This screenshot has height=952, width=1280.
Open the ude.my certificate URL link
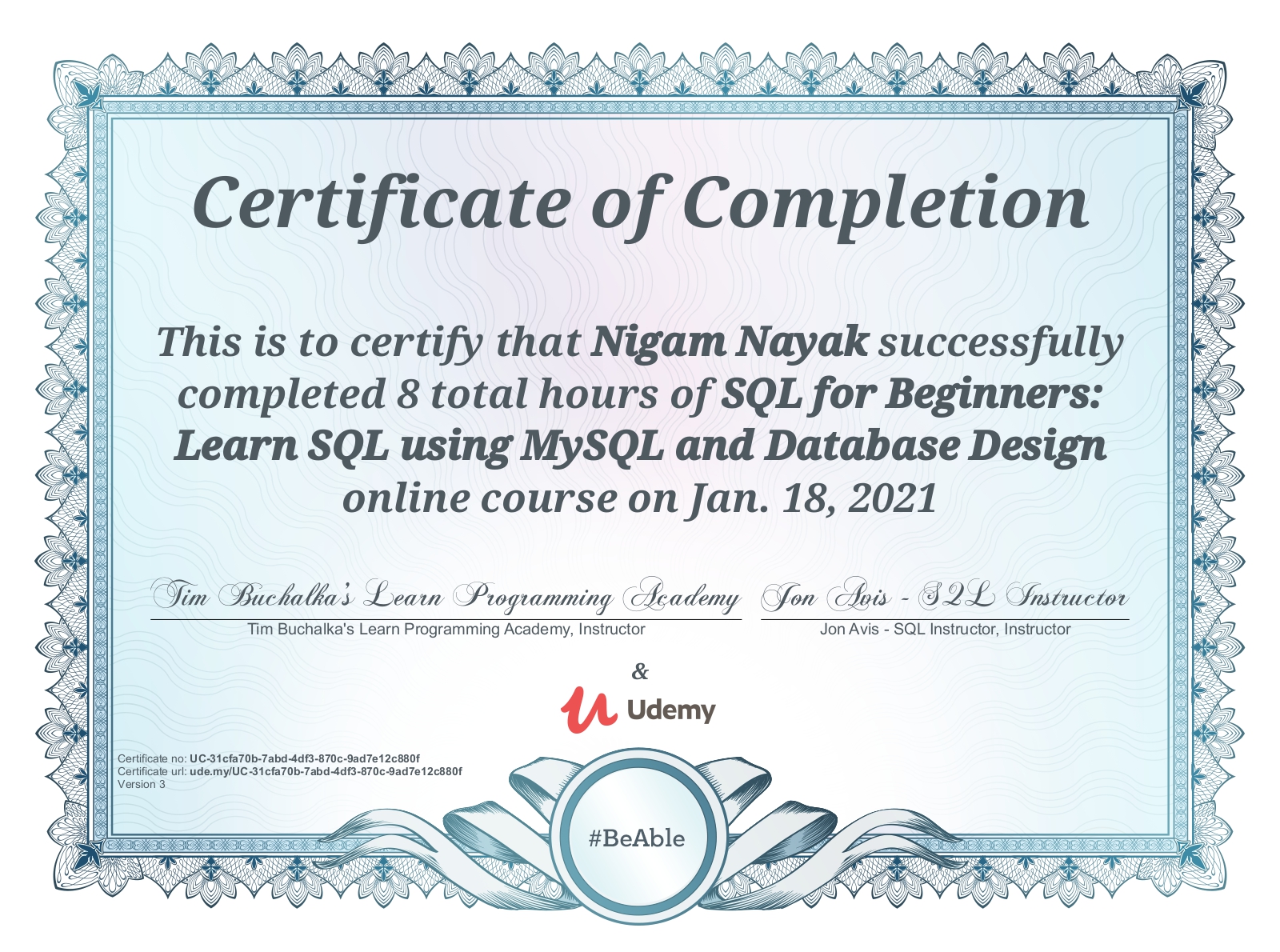(325, 771)
